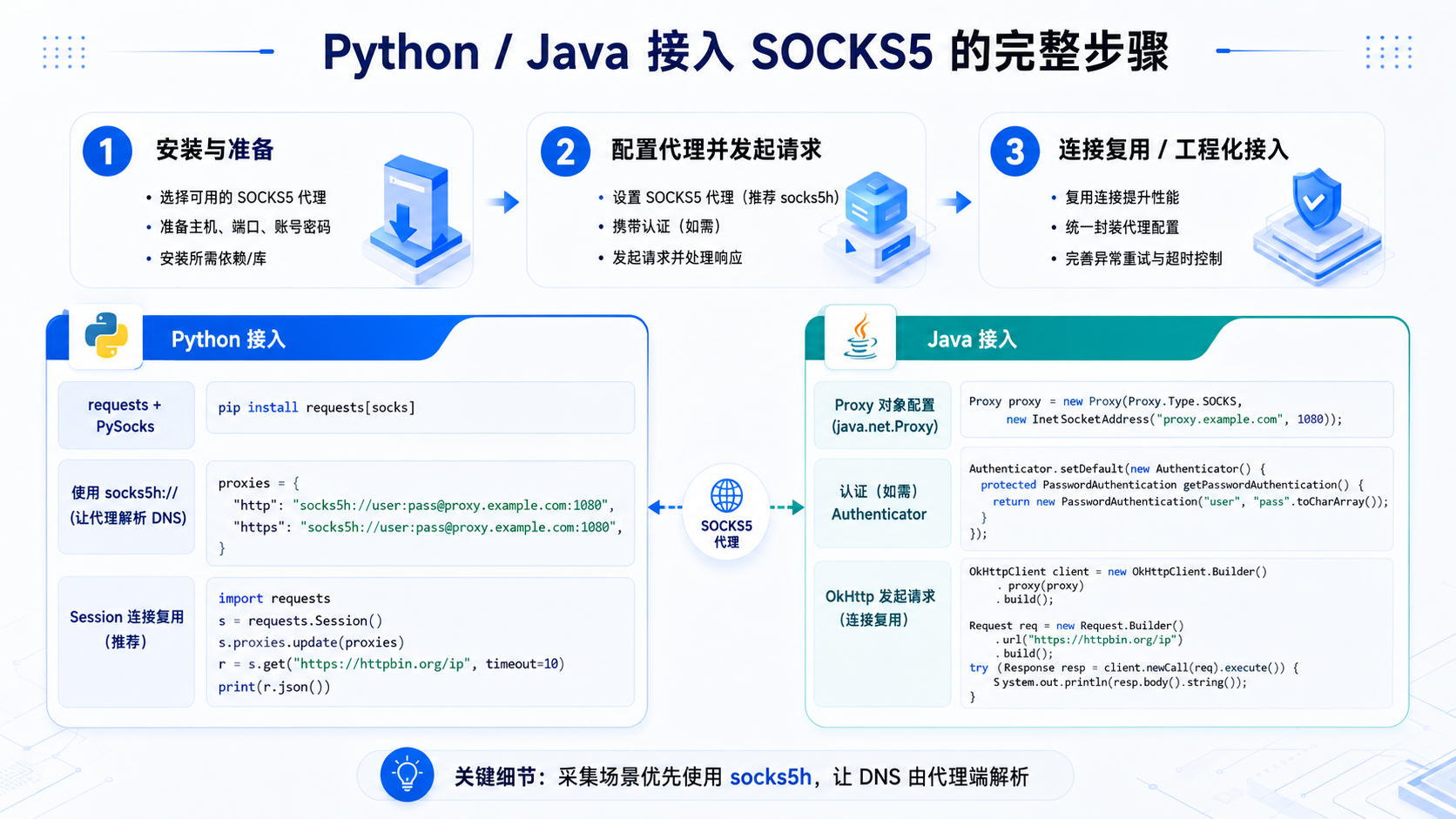Click the arrow between steps 2 and 3
The width and height of the screenshot is (1456, 819).
955,202
